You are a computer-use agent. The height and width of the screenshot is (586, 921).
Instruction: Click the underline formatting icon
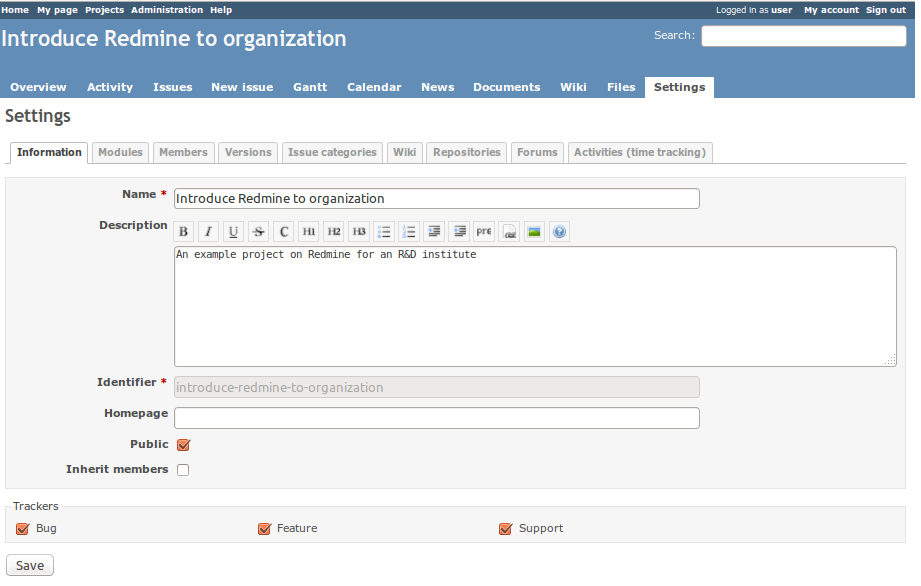[234, 232]
